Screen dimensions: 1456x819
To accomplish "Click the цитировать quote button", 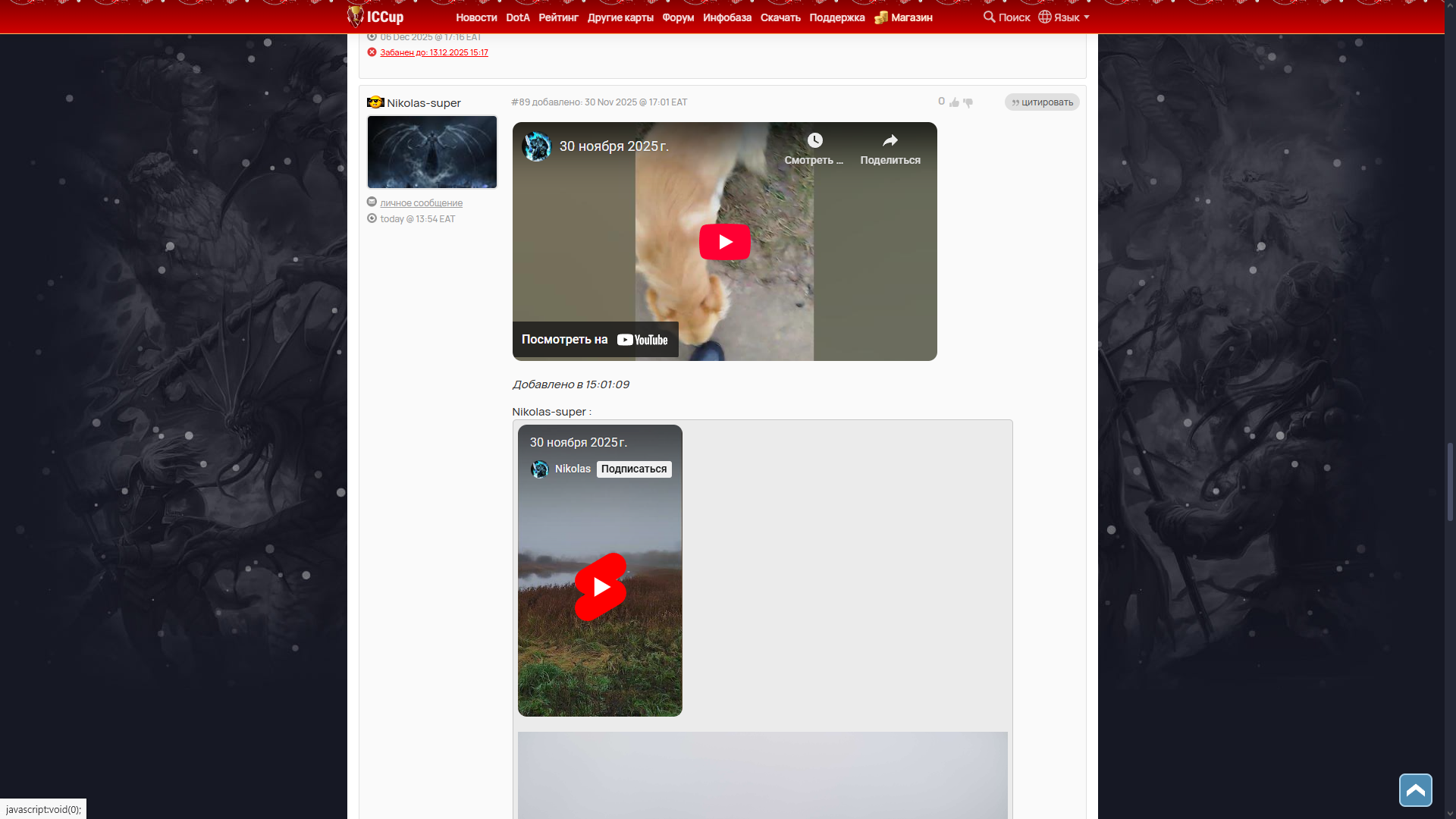I will click(x=1042, y=102).
